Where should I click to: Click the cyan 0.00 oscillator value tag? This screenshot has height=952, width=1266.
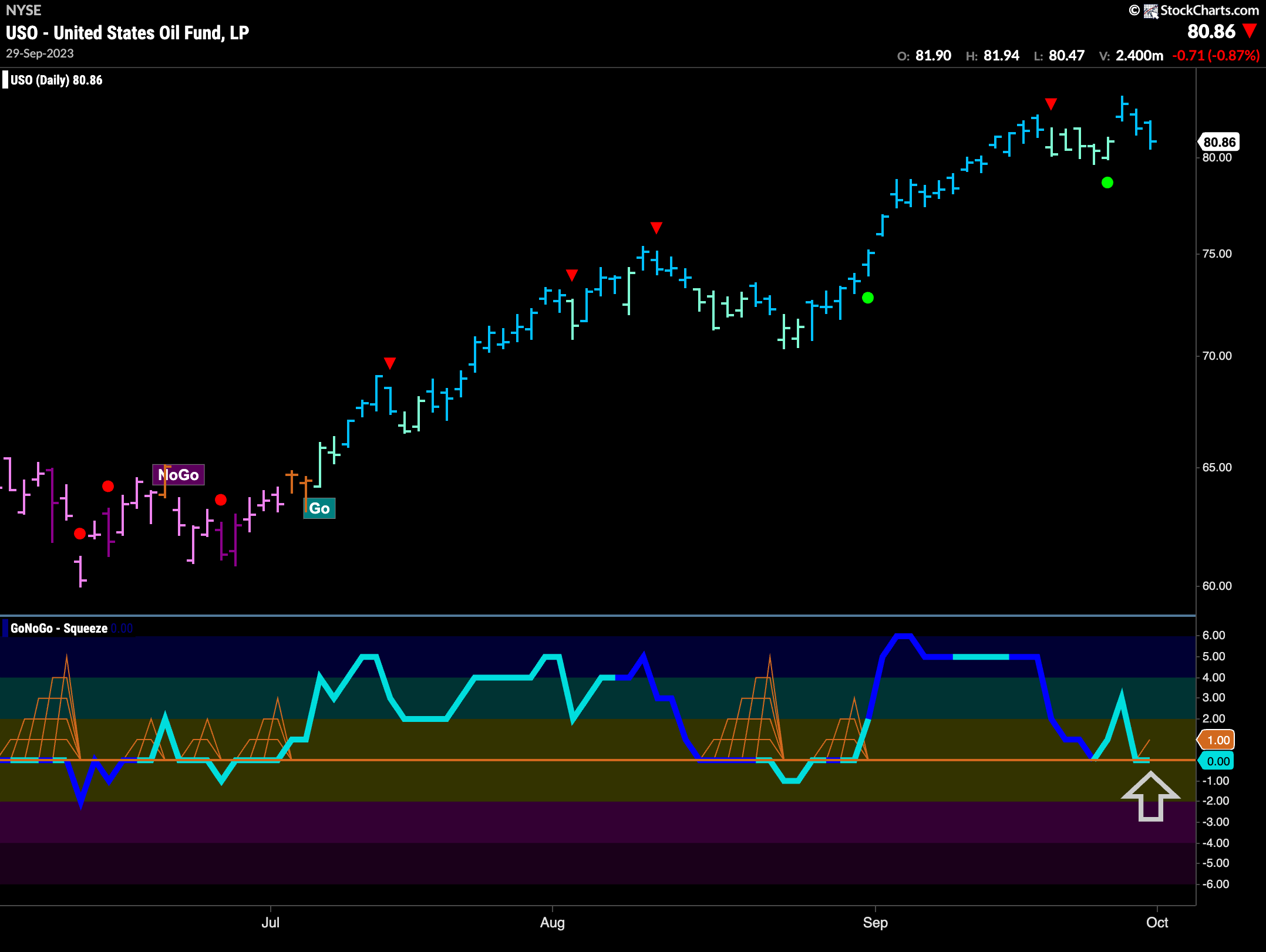tap(1217, 761)
